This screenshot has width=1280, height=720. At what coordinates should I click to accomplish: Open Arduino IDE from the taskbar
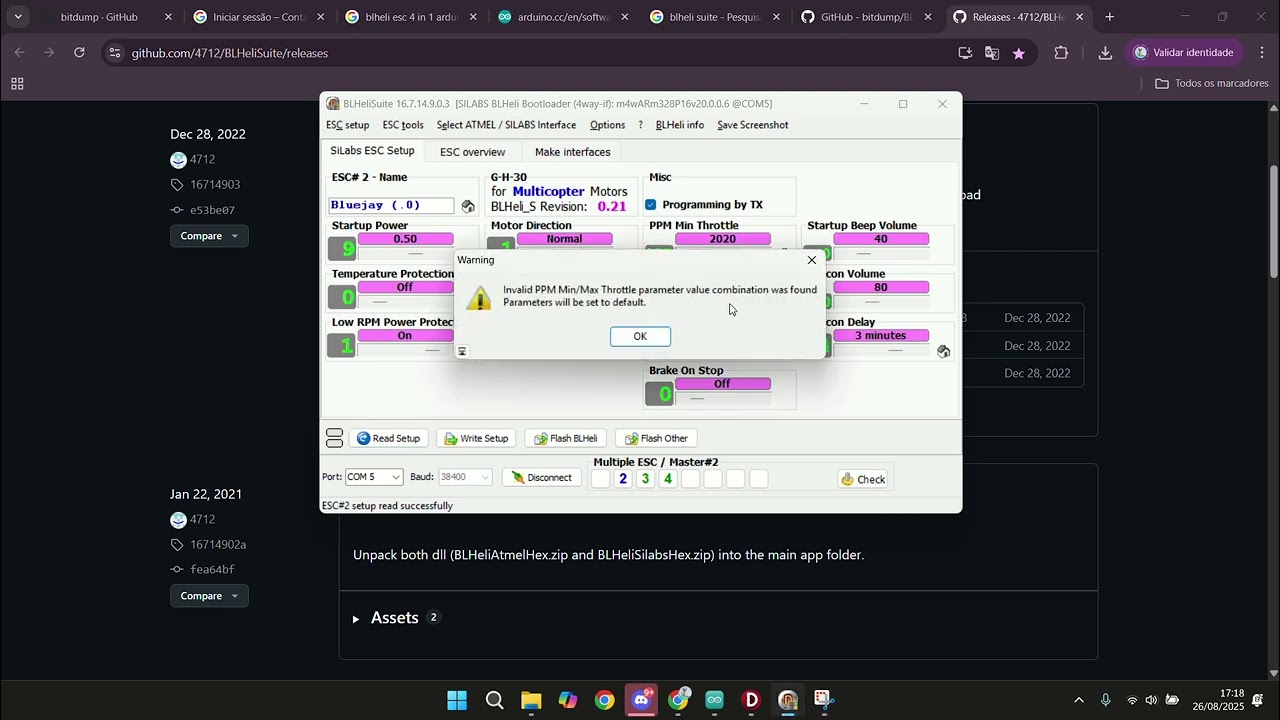pyautogui.click(x=714, y=700)
